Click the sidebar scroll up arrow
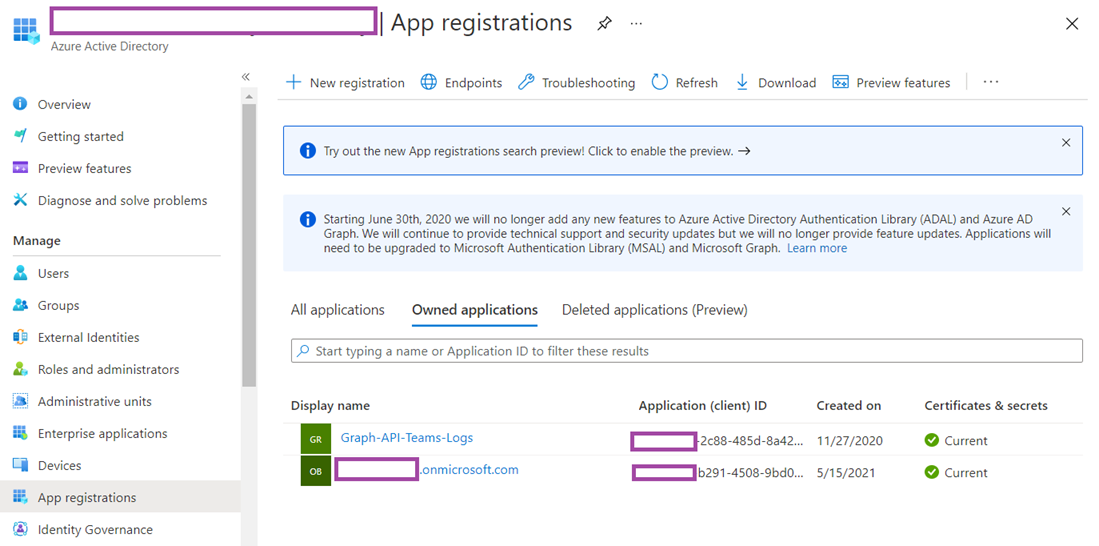Image resolution: width=1099 pixels, height=546 pixels. pos(249,97)
